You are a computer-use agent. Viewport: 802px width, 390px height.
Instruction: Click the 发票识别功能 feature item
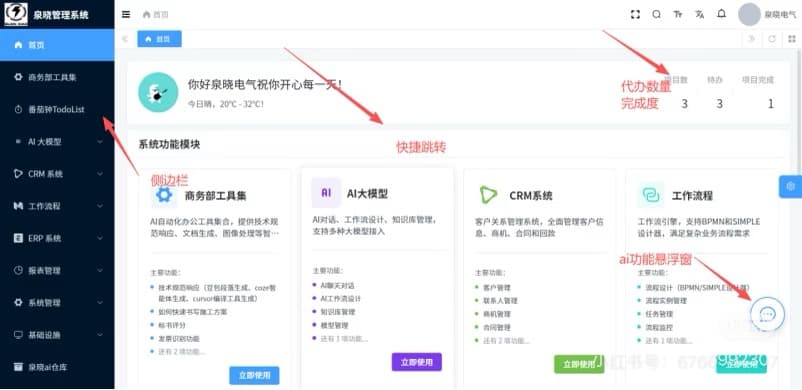click(x=179, y=338)
